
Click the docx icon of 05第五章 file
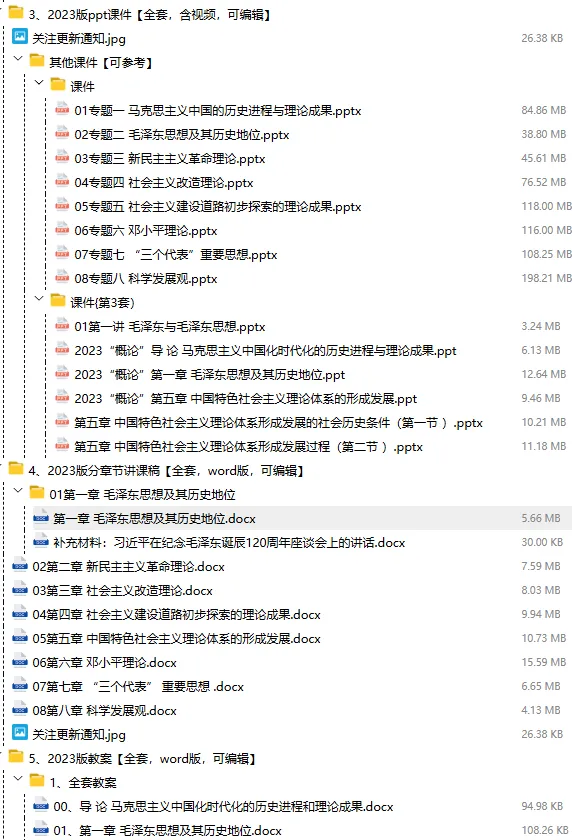[x=20, y=638]
